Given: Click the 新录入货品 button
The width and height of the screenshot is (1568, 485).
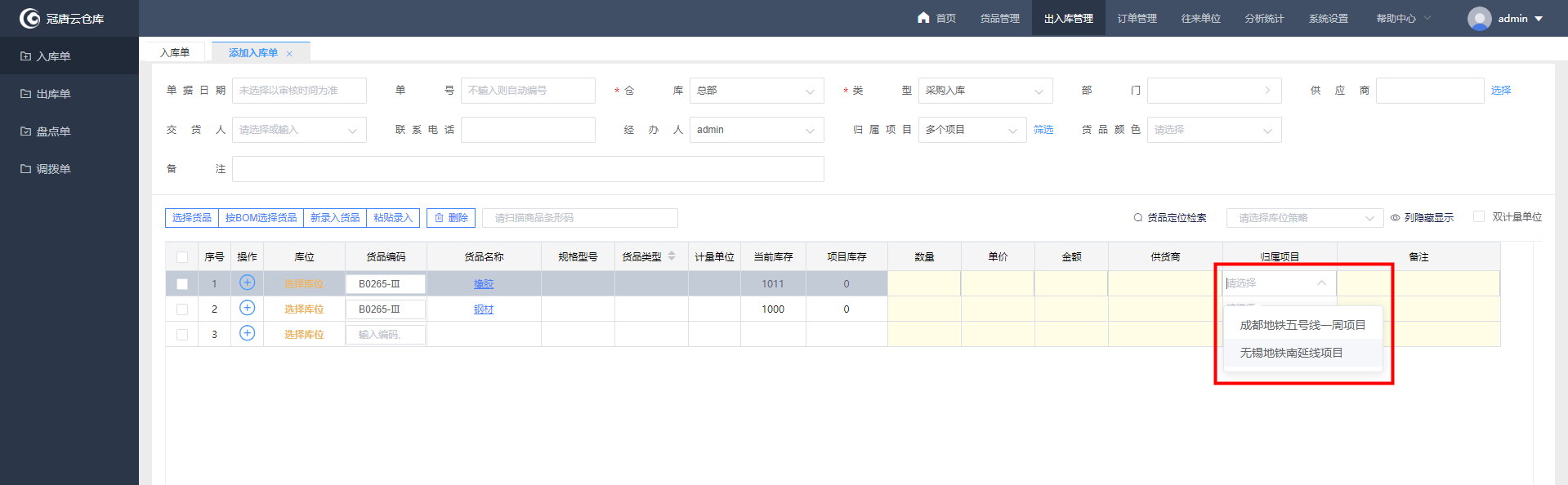Looking at the screenshot, I should 335,218.
